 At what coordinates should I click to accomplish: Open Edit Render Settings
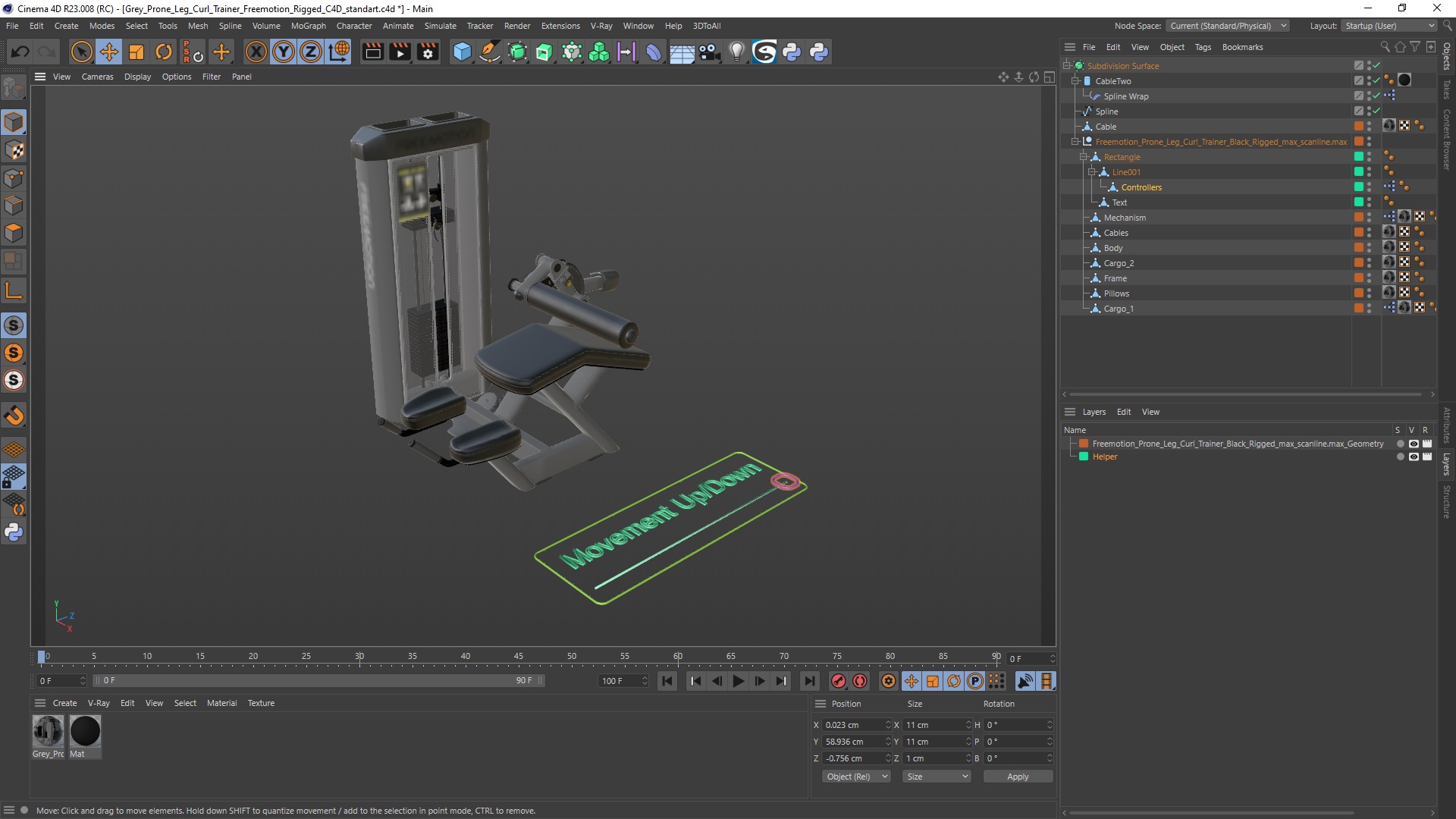tap(428, 52)
